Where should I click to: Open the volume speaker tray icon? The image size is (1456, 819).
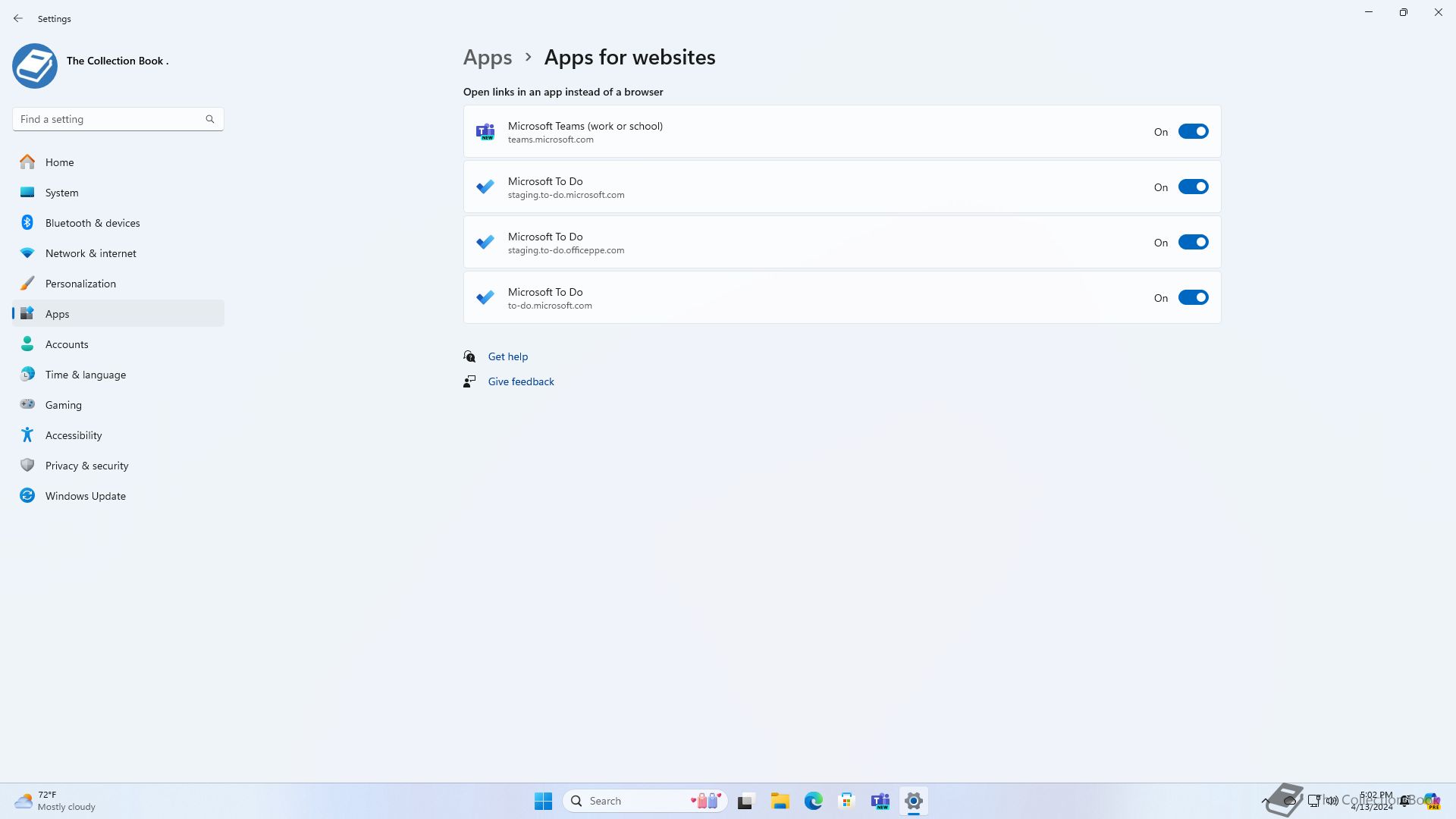[1332, 801]
